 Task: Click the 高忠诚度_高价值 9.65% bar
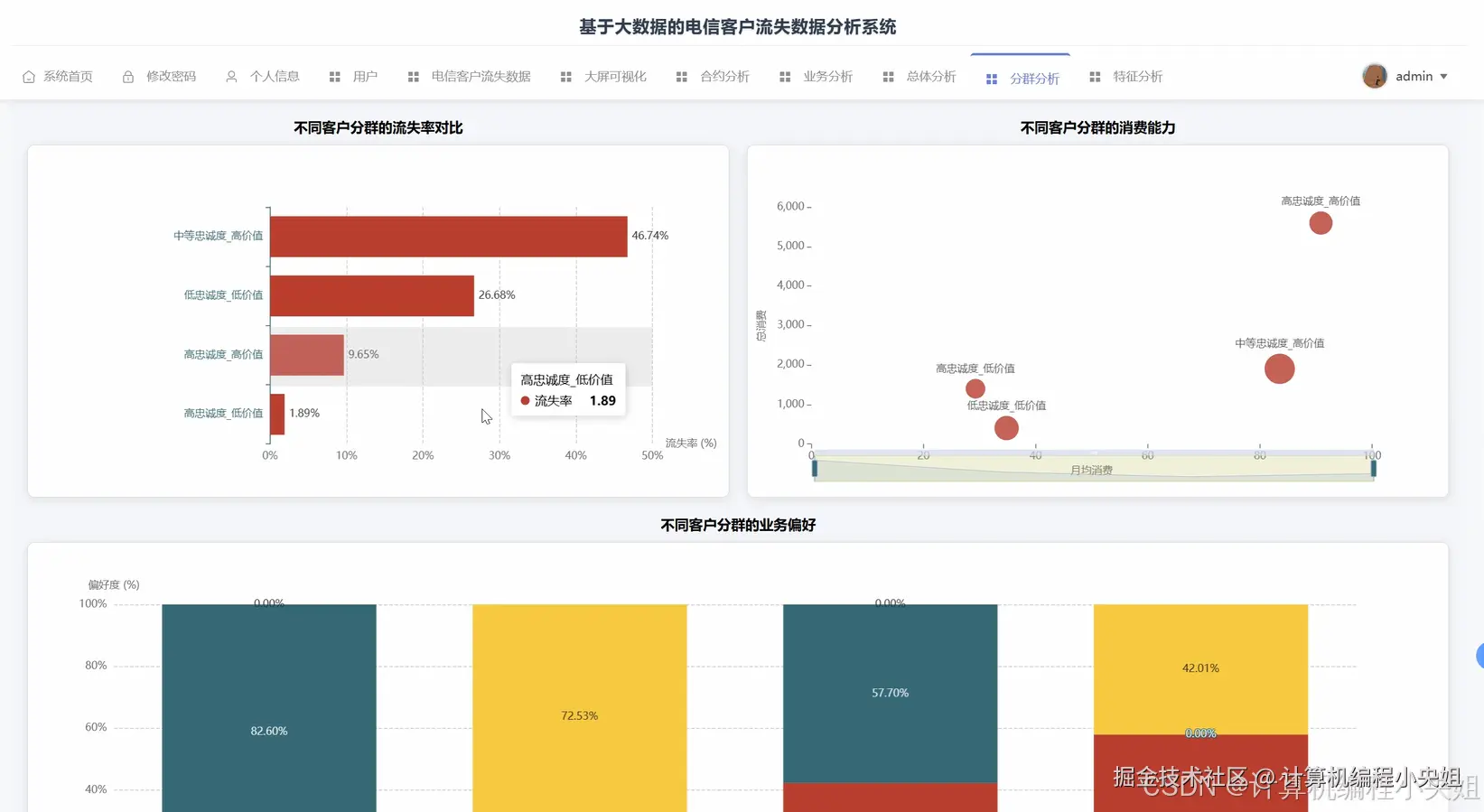(x=307, y=355)
